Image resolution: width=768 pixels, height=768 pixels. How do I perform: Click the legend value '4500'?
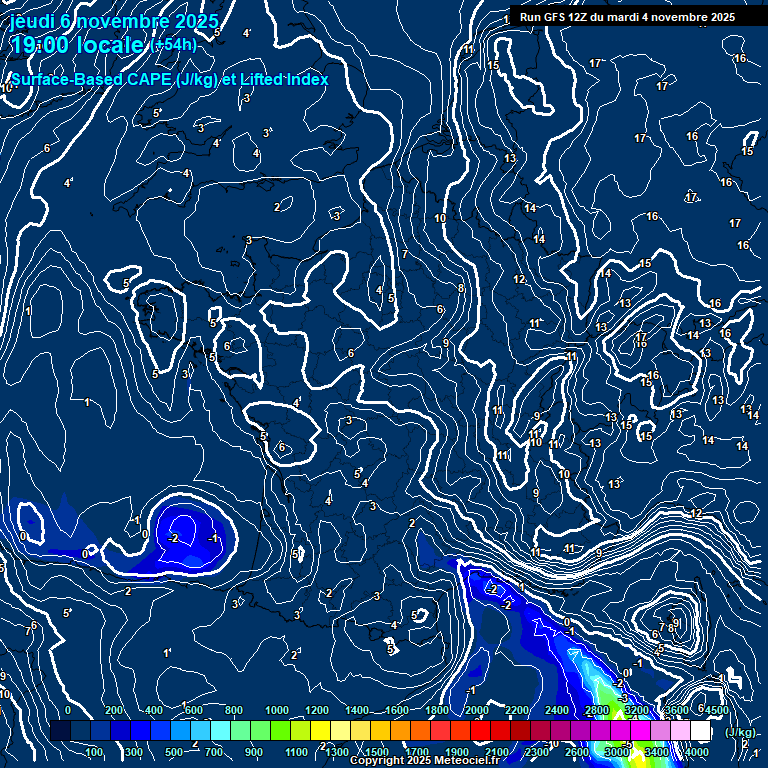click(x=717, y=710)
